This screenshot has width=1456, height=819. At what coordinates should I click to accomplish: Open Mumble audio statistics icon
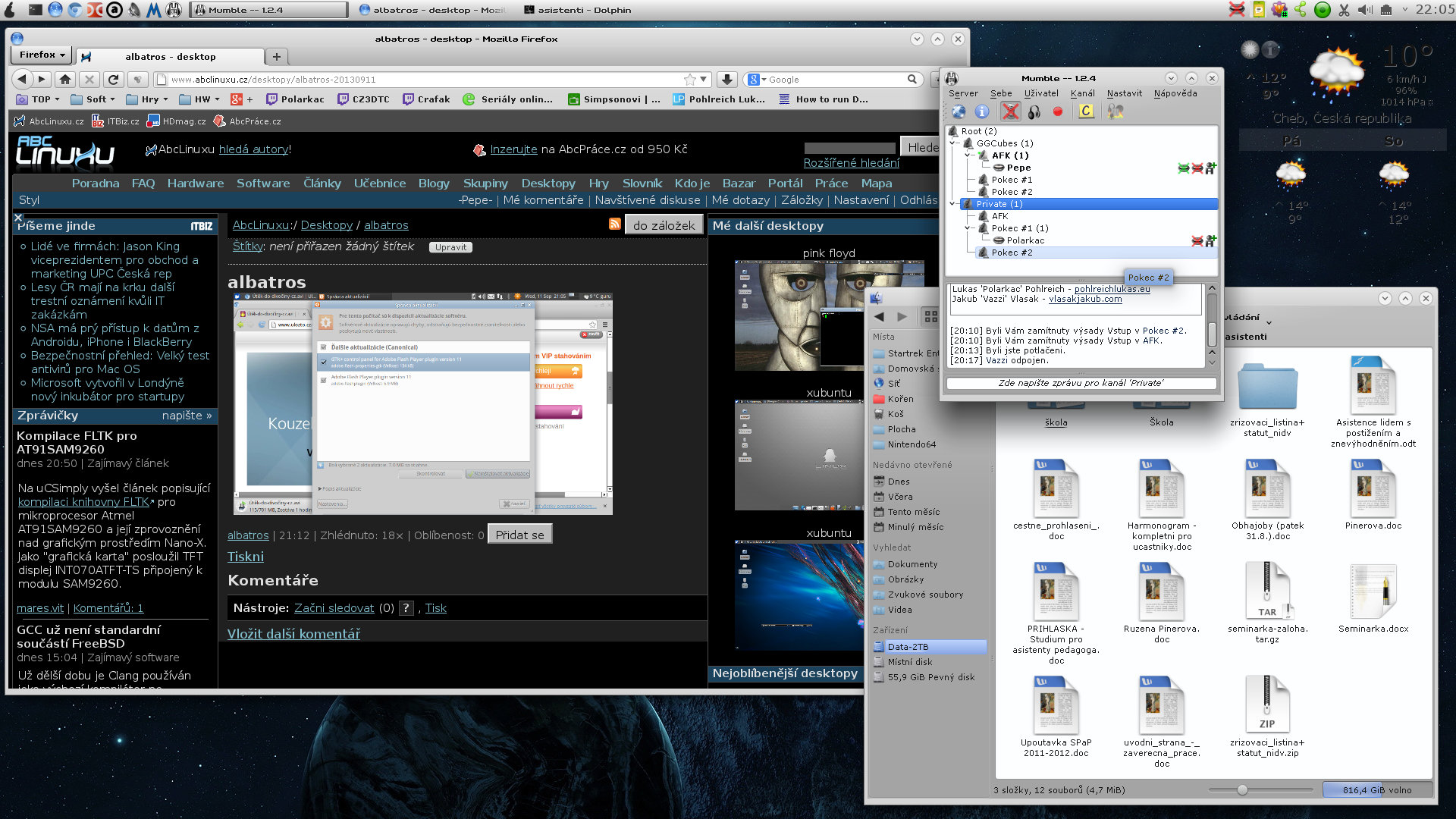click(x=1115, y=111)
